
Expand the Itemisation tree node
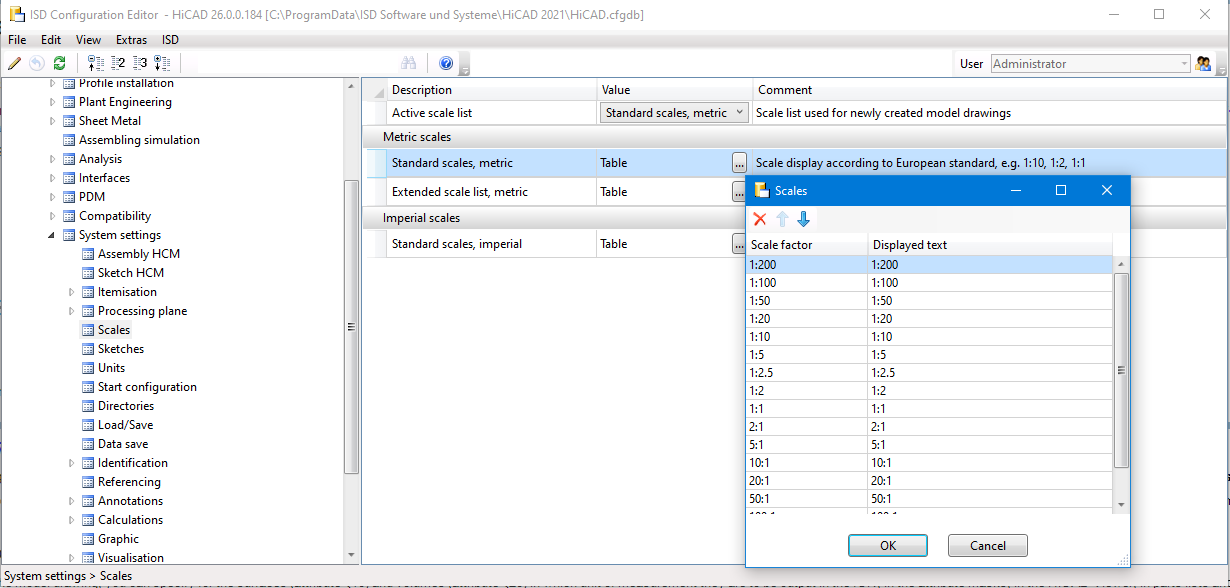tap(71, 292)
